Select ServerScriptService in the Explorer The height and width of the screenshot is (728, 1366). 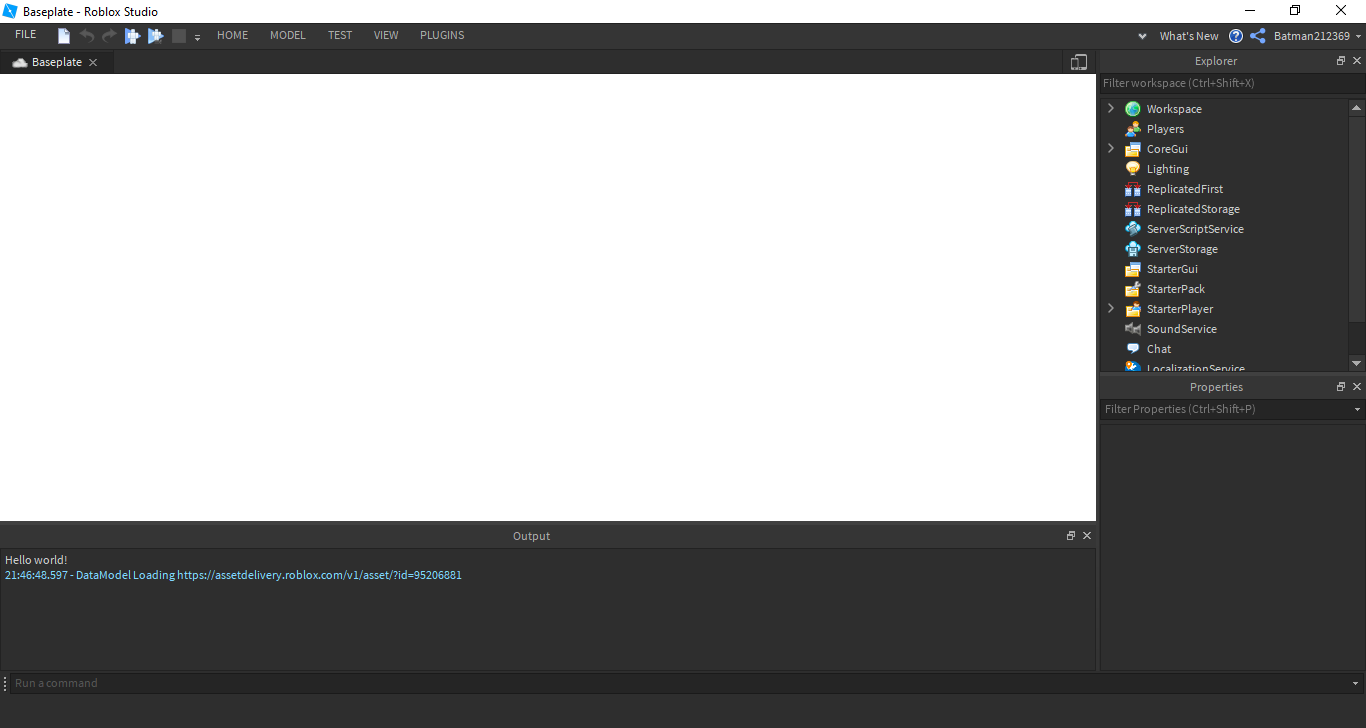tap(1195, 229)
